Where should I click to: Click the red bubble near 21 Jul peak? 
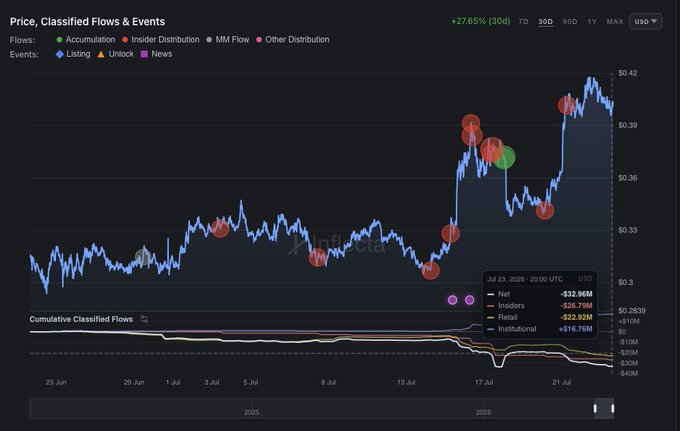(x=567, y=105)
